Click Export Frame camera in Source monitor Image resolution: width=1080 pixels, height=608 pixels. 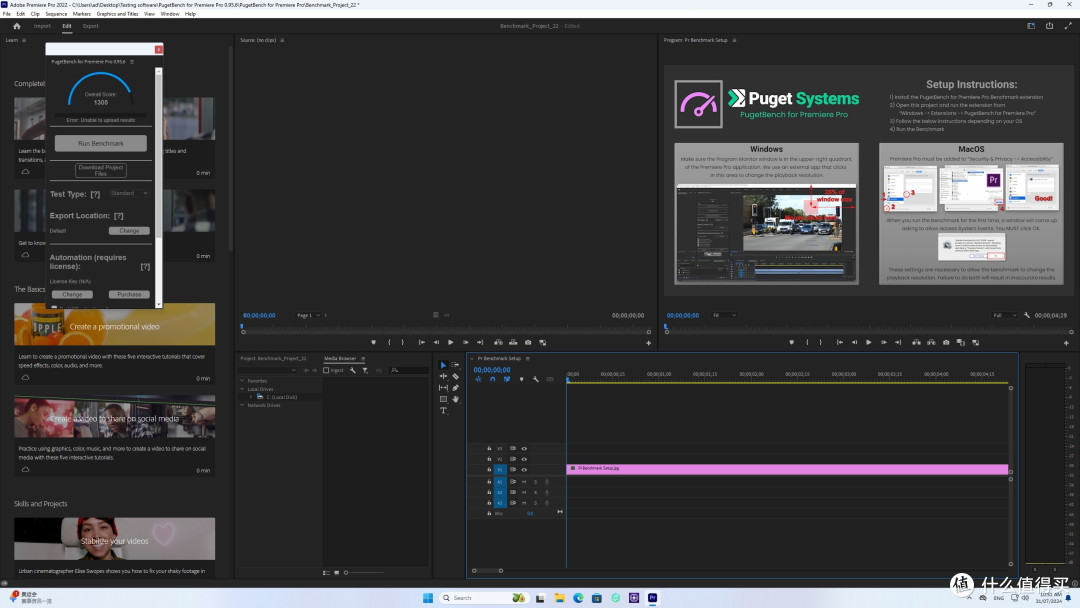(x=528, y=342)
